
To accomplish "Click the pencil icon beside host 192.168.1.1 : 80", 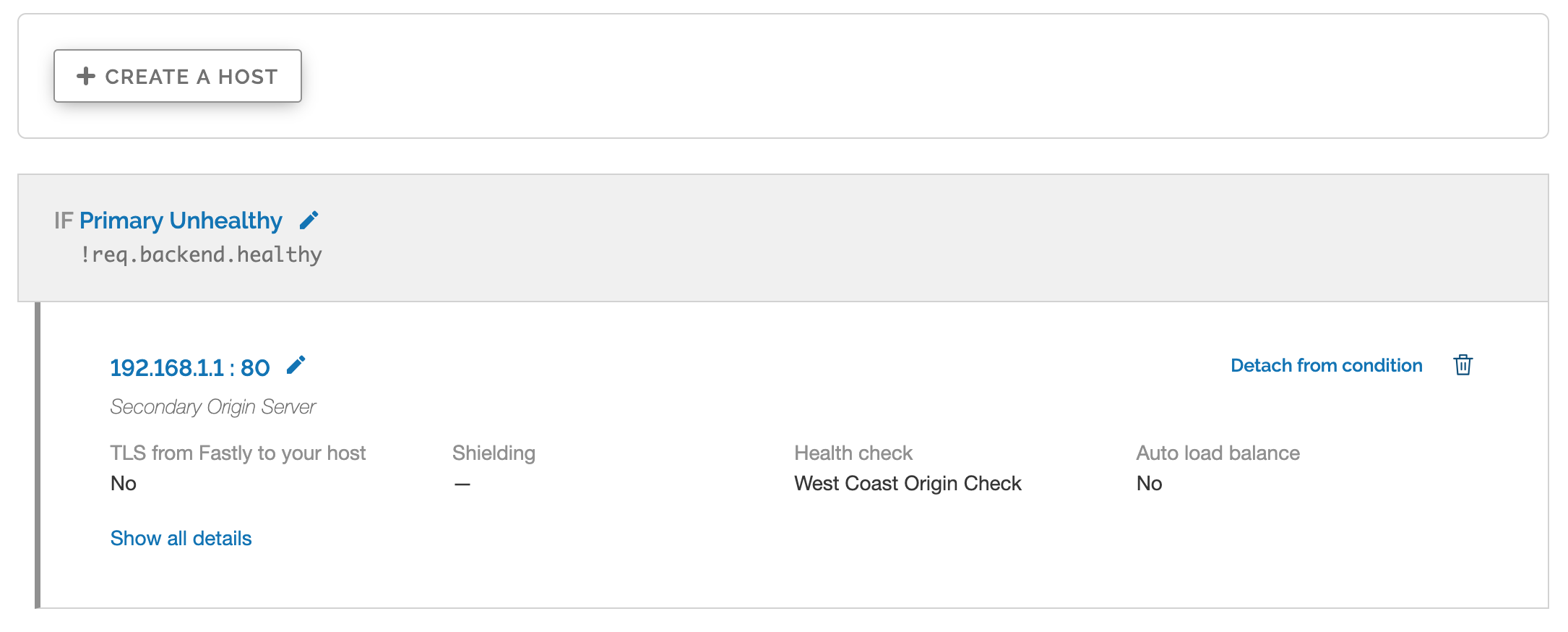I will point(296,365).
